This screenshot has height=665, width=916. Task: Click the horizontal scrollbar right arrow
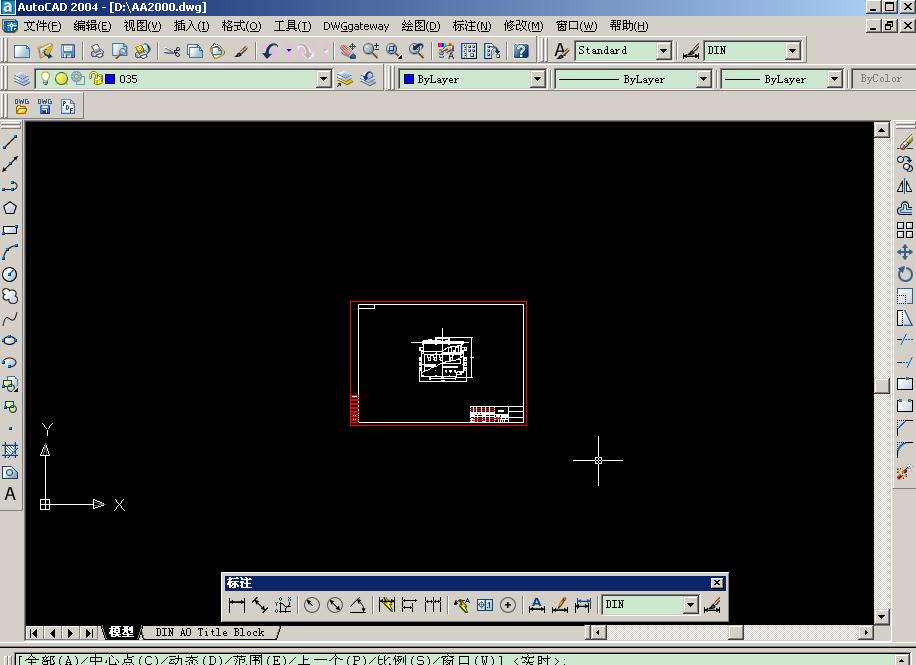point(866,632)
